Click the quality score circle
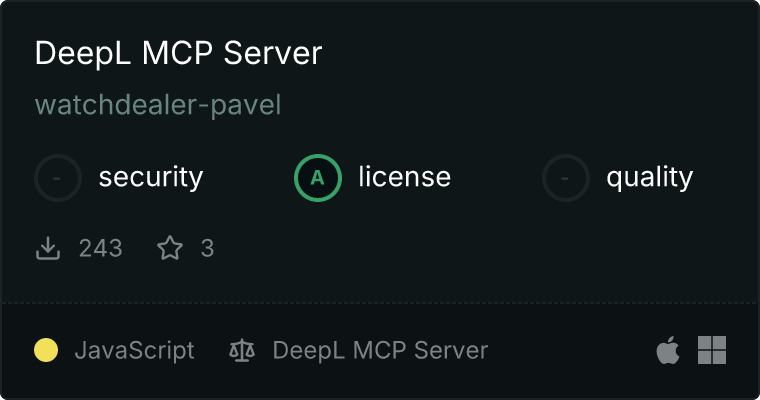This screenshot has width=760, height=400. pyautogui.click(x=566, y=178)
